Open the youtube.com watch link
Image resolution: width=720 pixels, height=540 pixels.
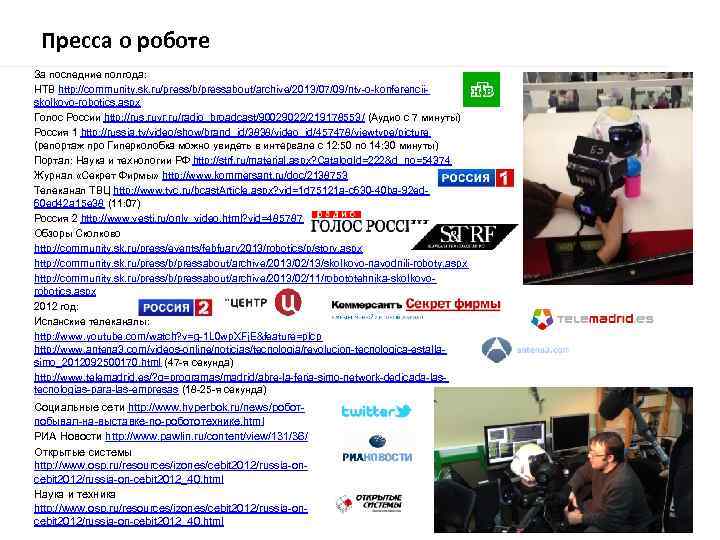click(178, 336)
